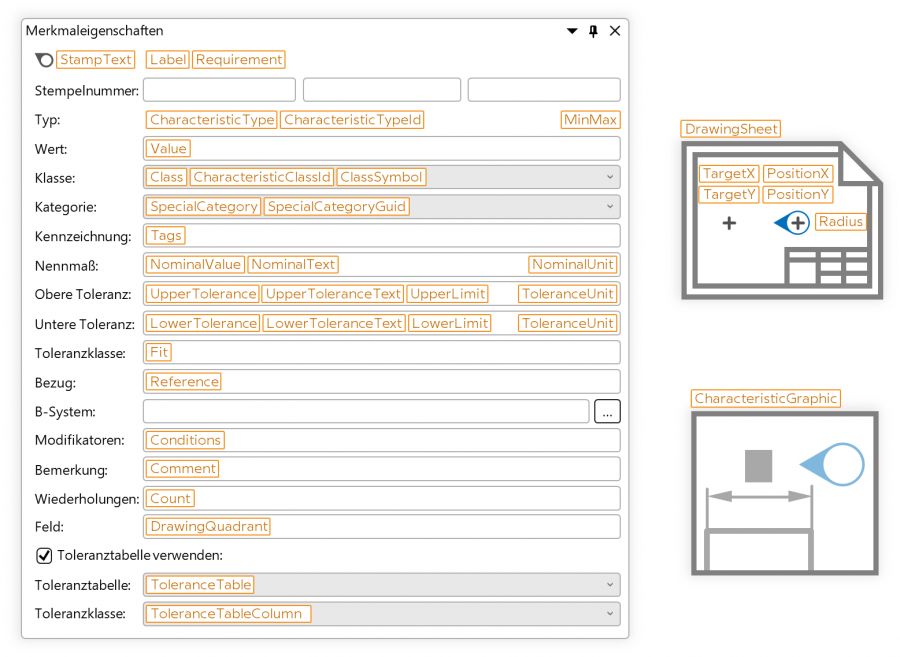Click the NominalUnit tag
This screenshot has height=657, width=900.
point(573,265)
